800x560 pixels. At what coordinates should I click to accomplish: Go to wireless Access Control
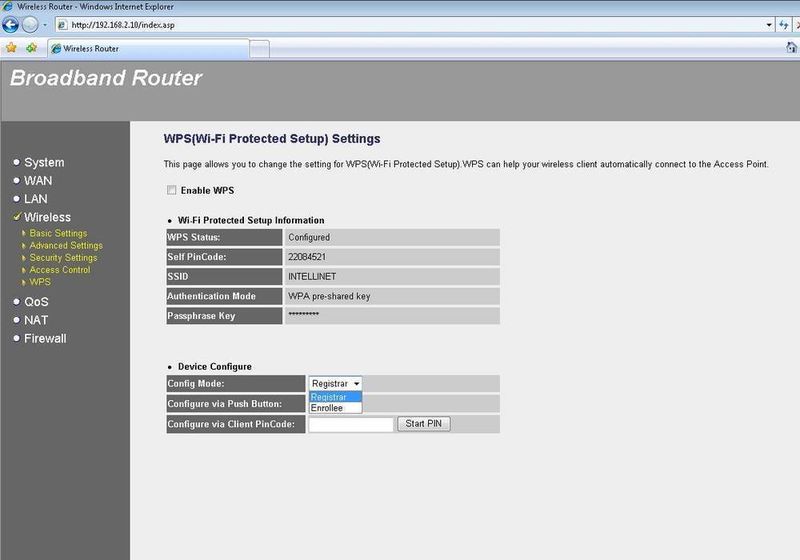coord(60,270)
